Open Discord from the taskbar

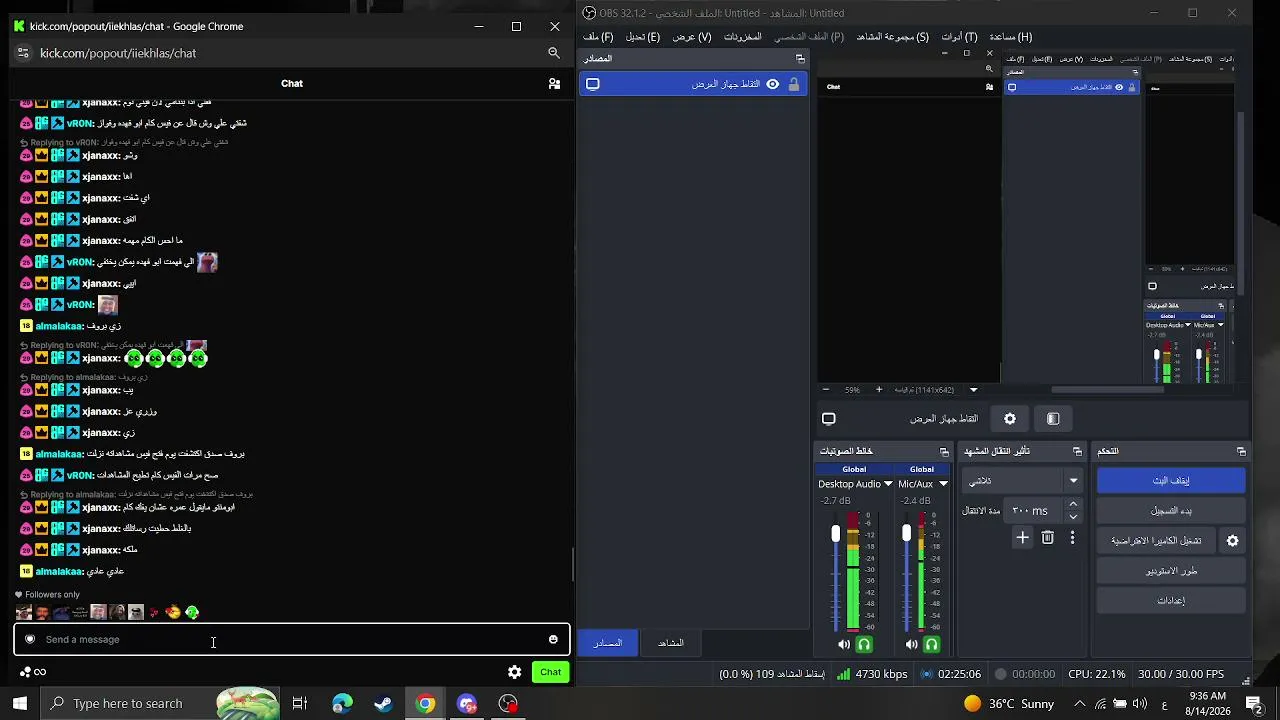[x=467, y=704]
